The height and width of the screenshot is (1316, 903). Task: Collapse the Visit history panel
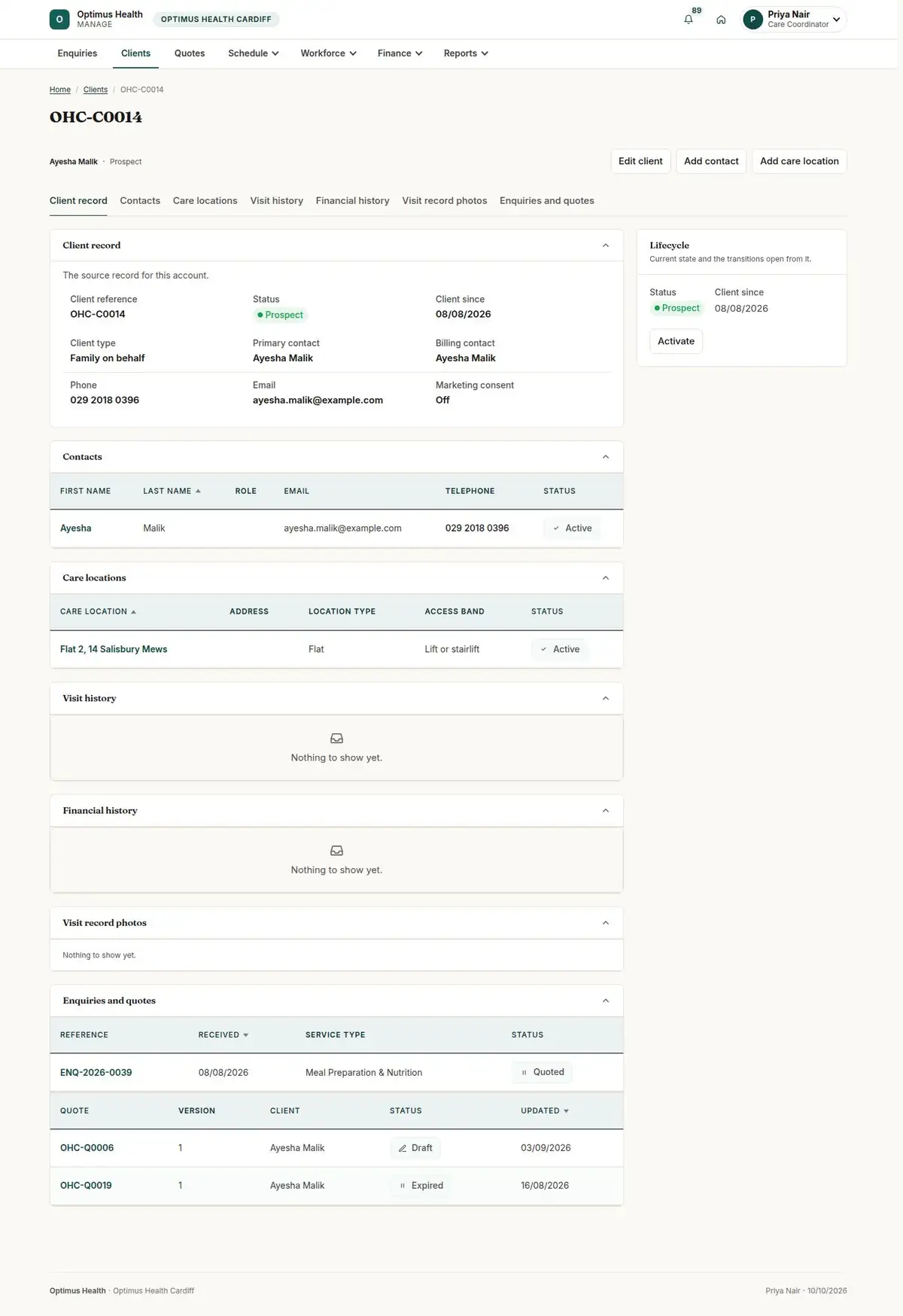(x=606, y=699)
